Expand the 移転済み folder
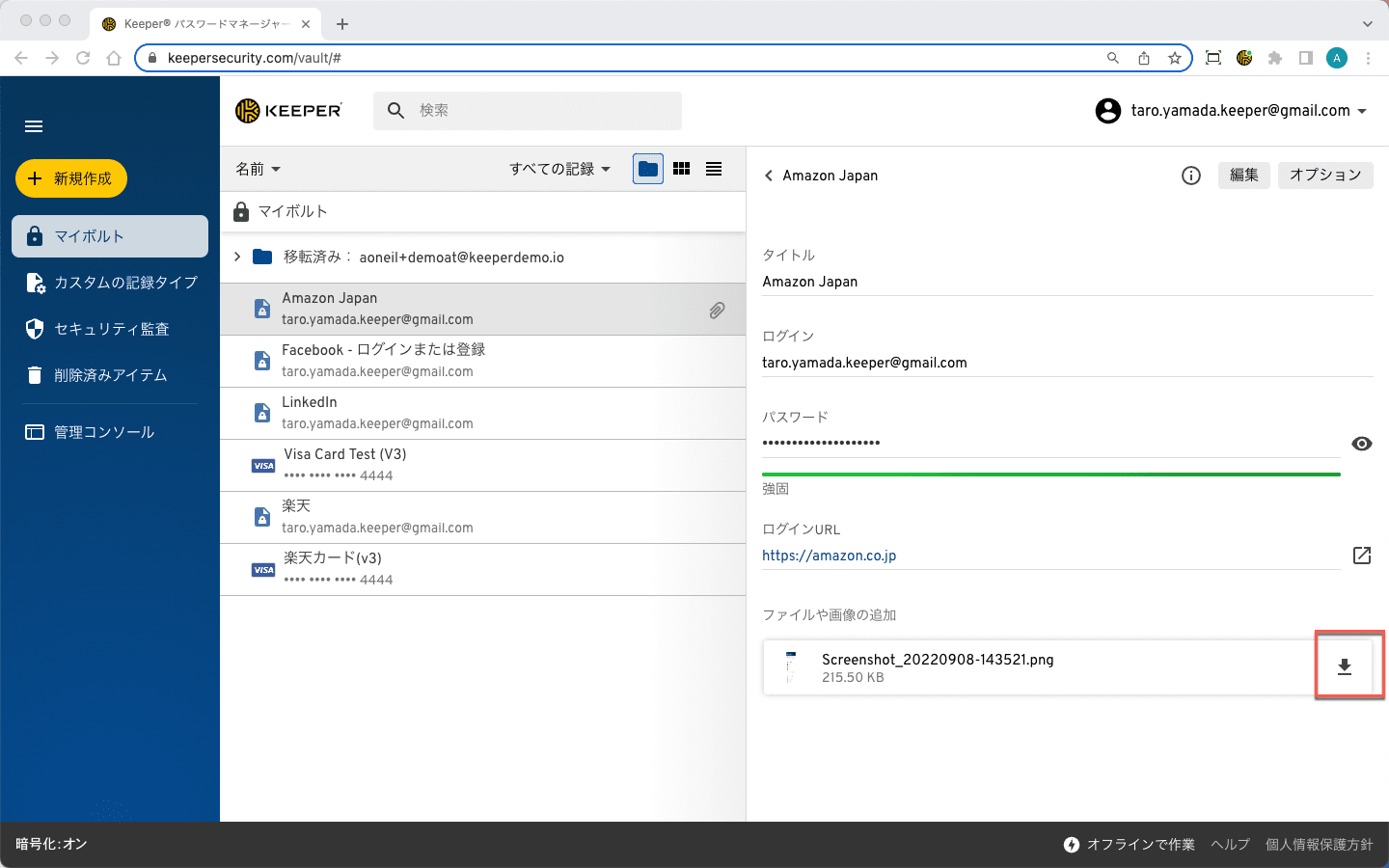The height and width of the screenshot is (868, 1389). [x=237, y=257]
